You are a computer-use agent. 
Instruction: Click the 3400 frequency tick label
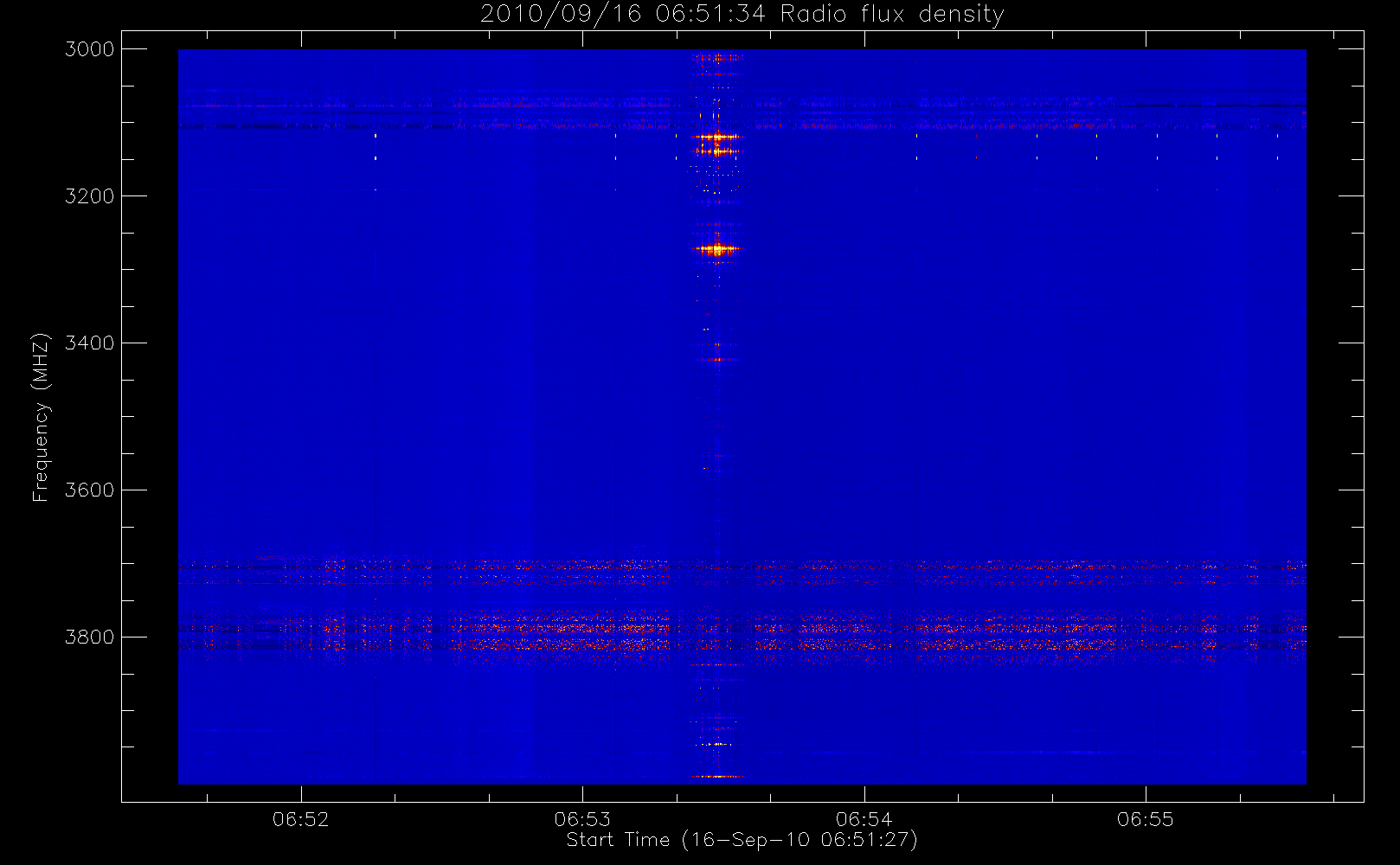point(90,343)
